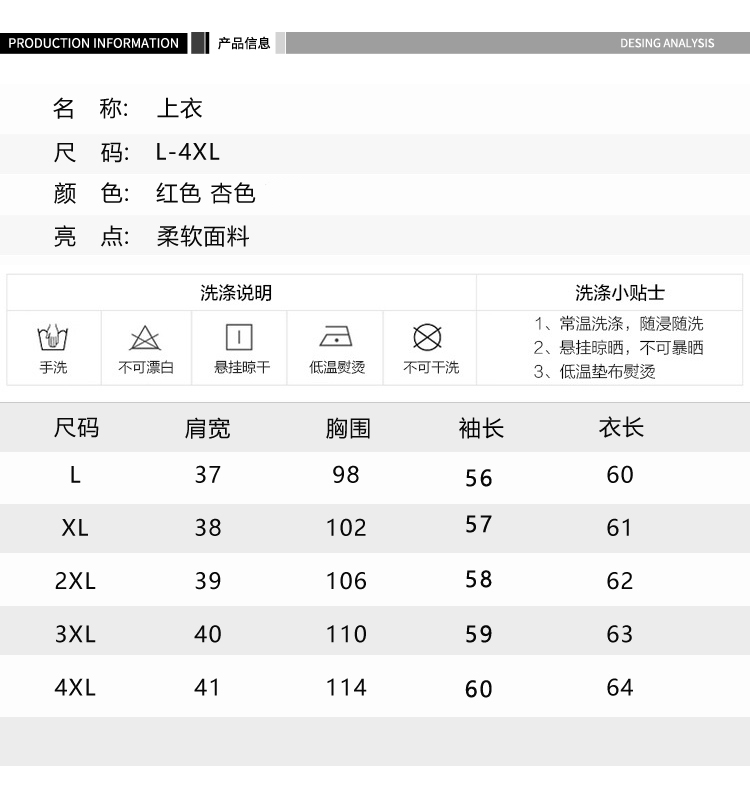The width and height of the screenshot is (750, 800).
Task: Click the PRODUCTION INFORMATION header label
Action: 93,43
